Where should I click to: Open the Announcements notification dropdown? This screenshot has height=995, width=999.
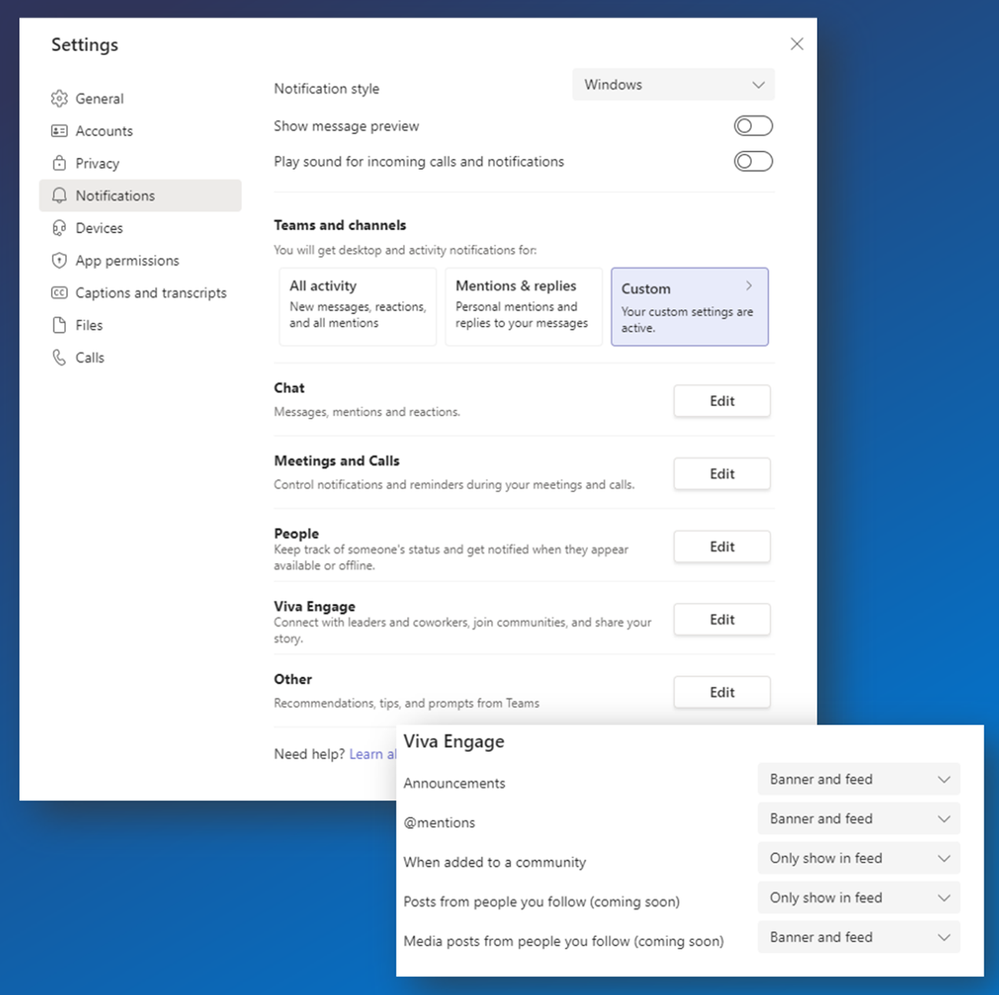point(858,779)
